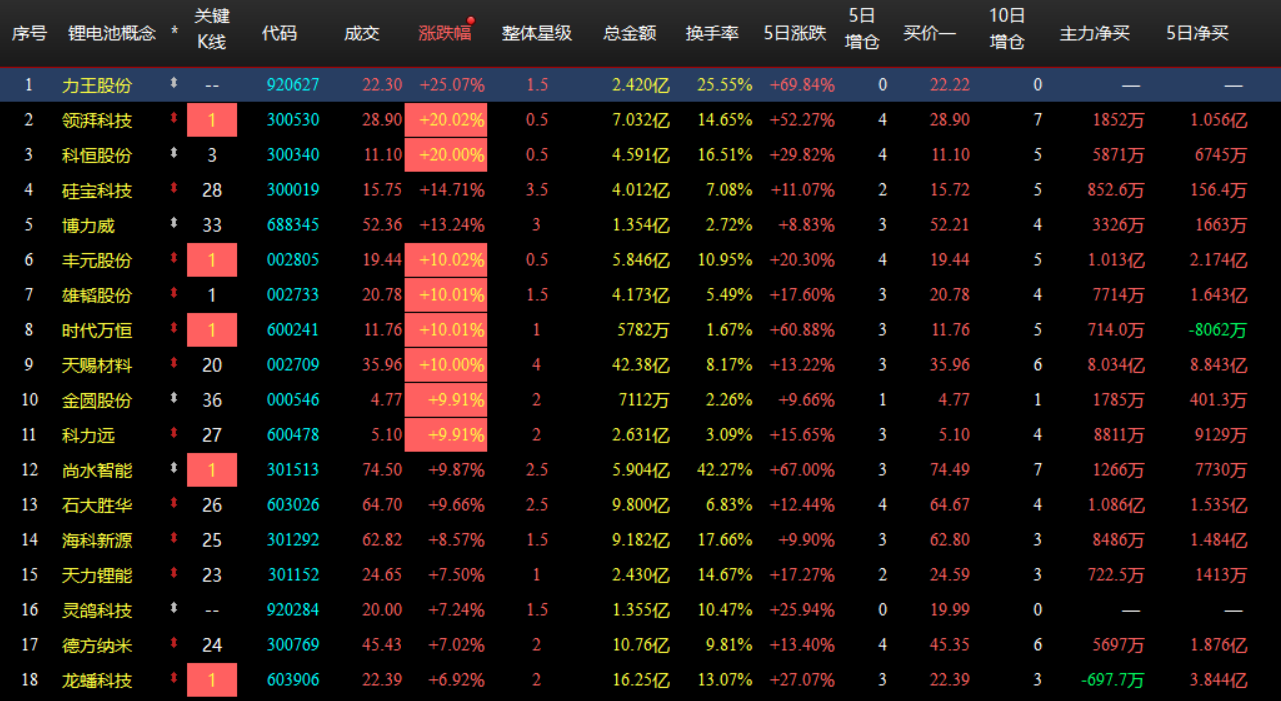1281x701 pixels.
Task: Select the stock name 德方纳米
Action: (97, 645)
